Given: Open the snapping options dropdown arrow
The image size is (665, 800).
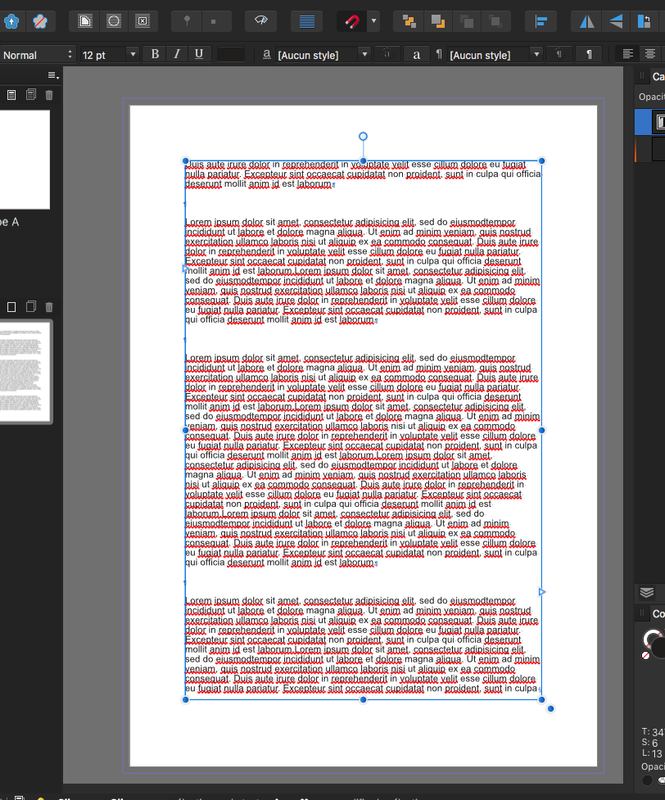Looking at the screenshot, I should point(374,21).
